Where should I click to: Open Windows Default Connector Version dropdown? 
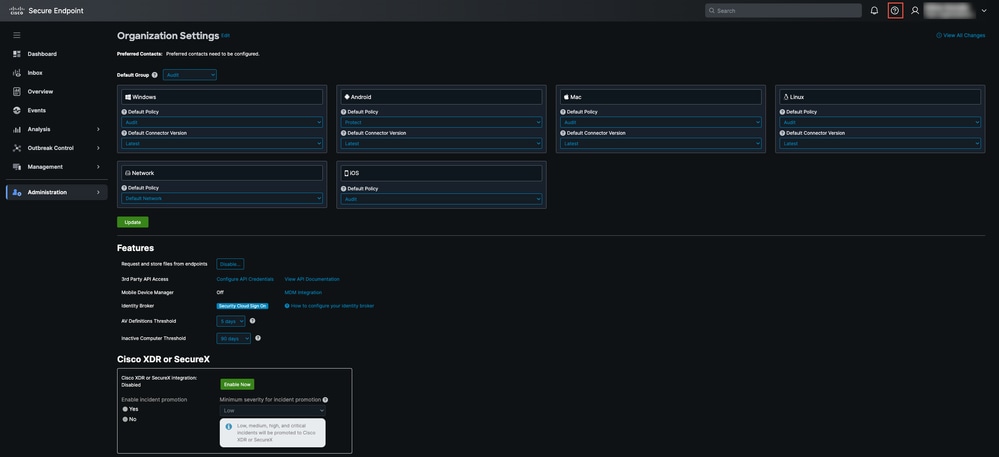pos(222,144)
